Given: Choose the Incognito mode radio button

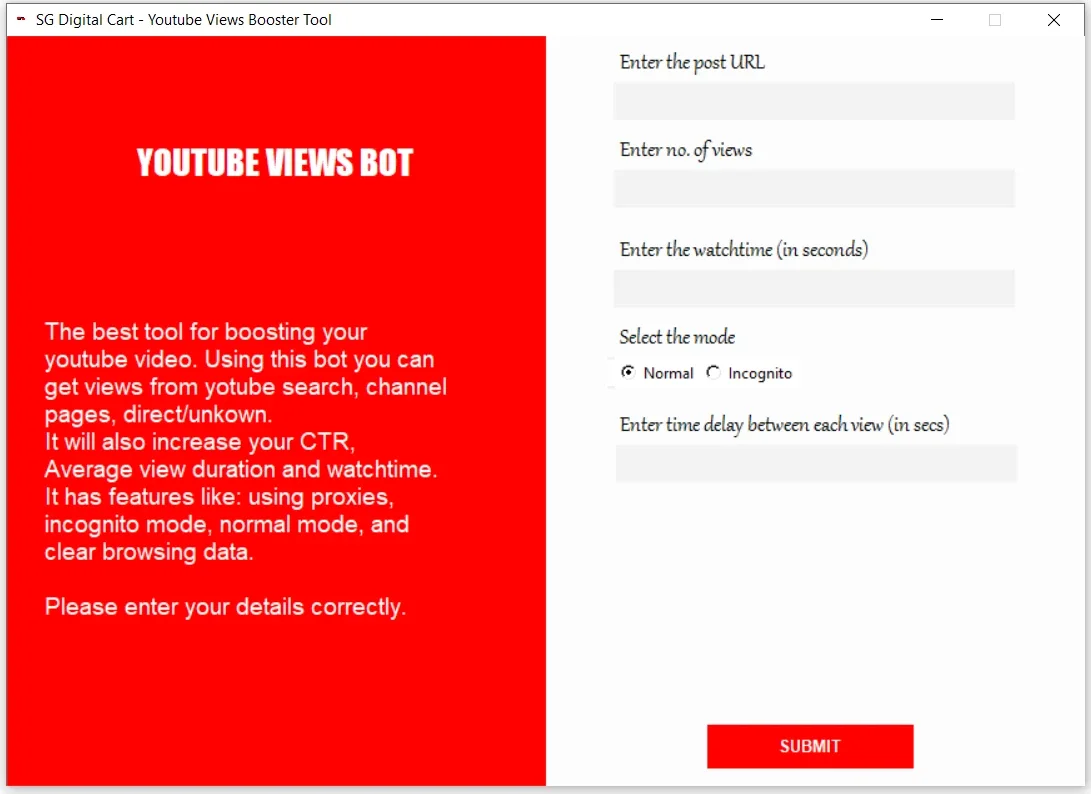Looking at the screenshot, I should 713,372.
